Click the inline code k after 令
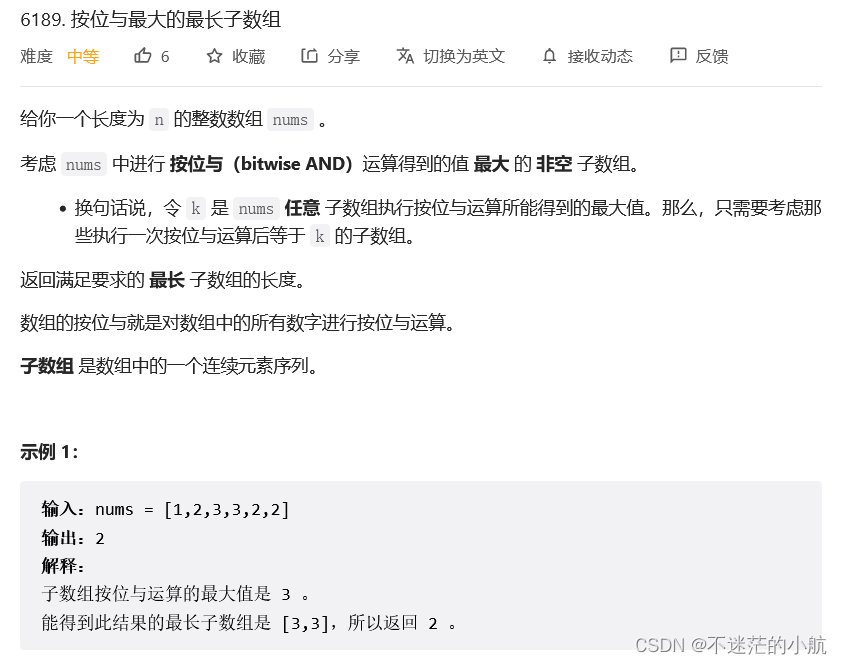842x664 pixels. pyautogui.click(x=195, y=209)
